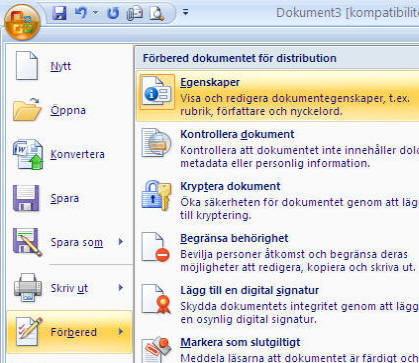
Task: Open the Undo history dropdown arrow
Action: pos(96,13)
